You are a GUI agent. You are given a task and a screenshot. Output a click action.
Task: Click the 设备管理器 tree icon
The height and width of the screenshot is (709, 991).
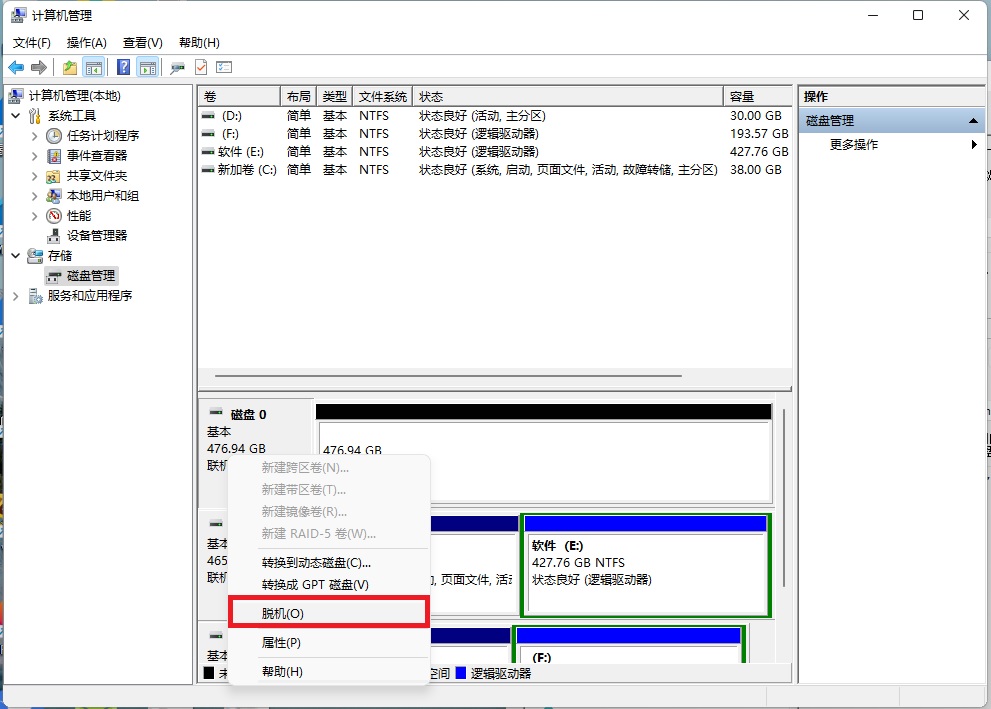point(54,236)
